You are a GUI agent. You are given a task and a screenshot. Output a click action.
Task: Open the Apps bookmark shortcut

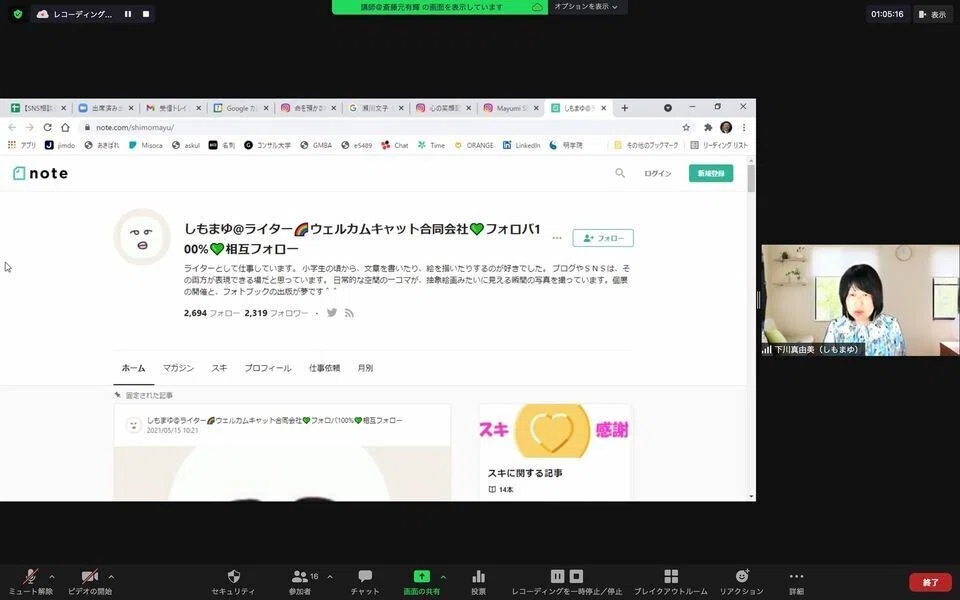click(21, 145)
